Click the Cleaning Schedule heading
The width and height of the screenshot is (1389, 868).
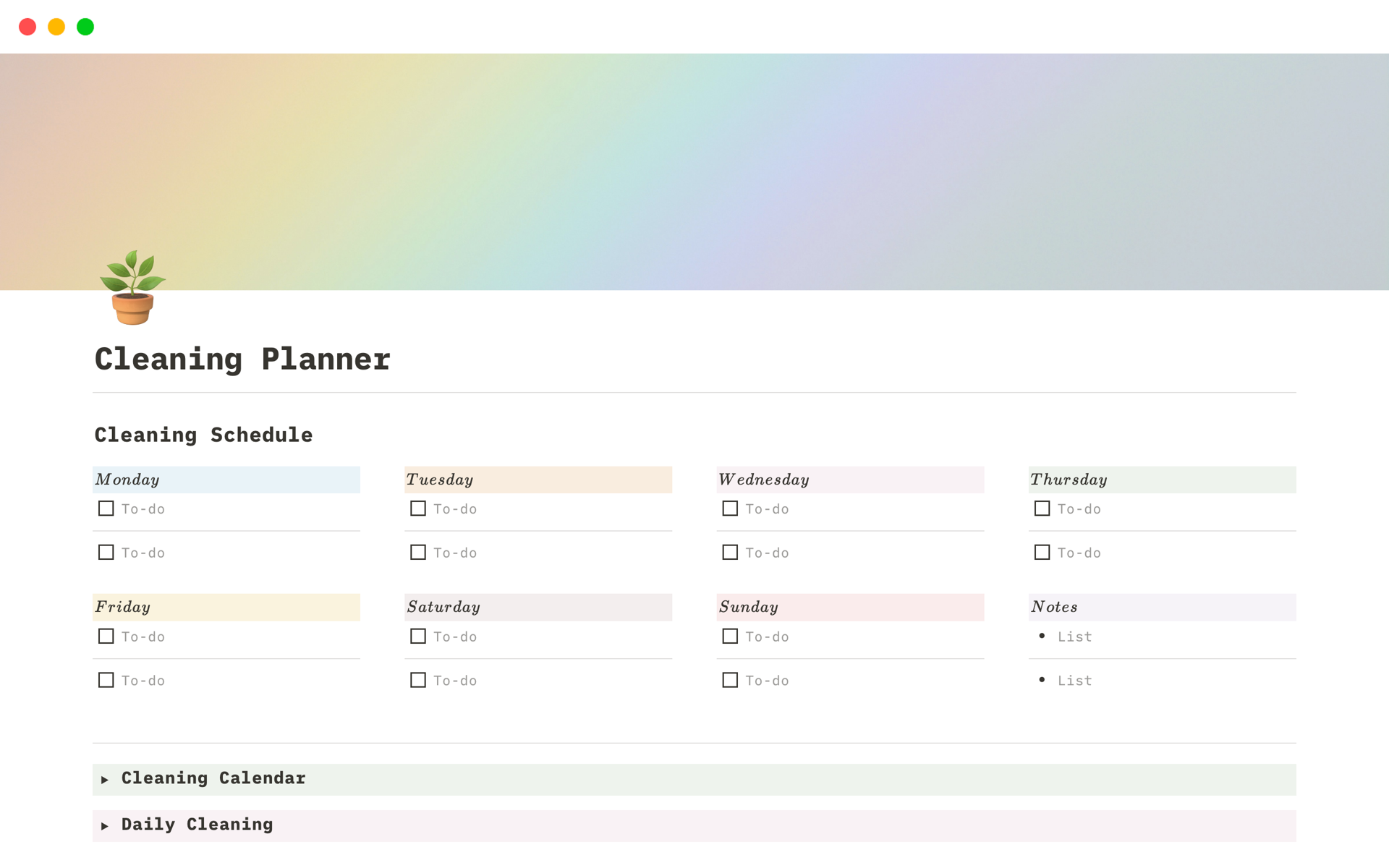tap(203, 435)
